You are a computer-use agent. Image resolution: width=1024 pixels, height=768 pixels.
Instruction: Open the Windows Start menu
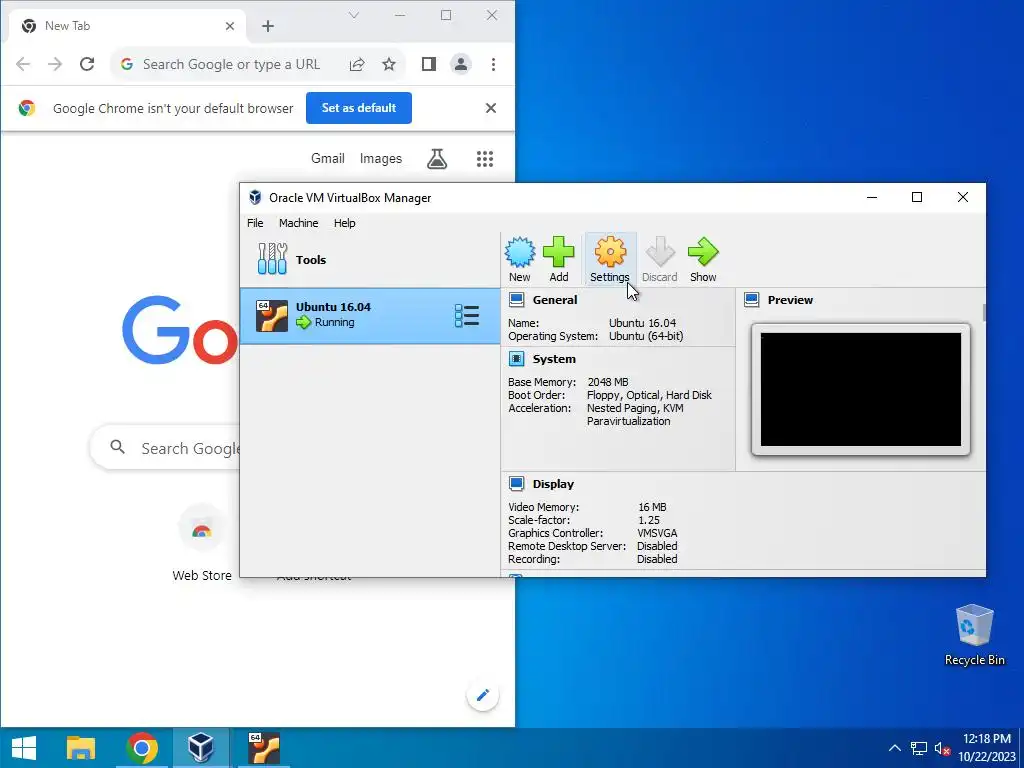pyautogui.click(x=24, y=748)
